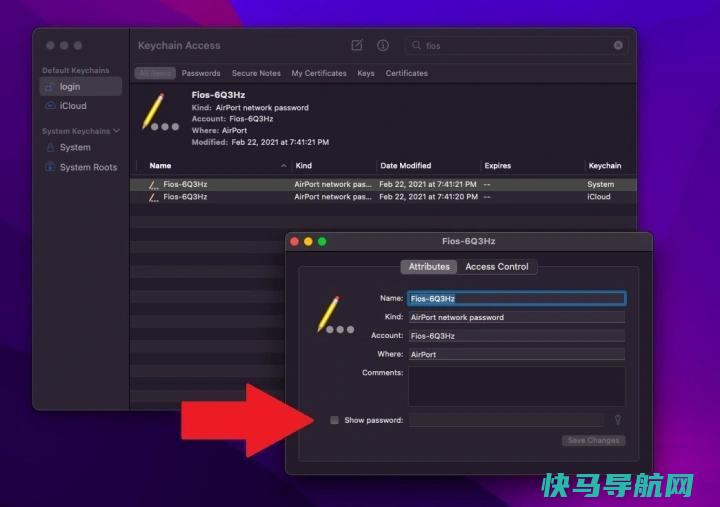Click the pencil password icon in the Attributes dialog
This screenshot has height=507, width=720.
(x=335, y=315)
